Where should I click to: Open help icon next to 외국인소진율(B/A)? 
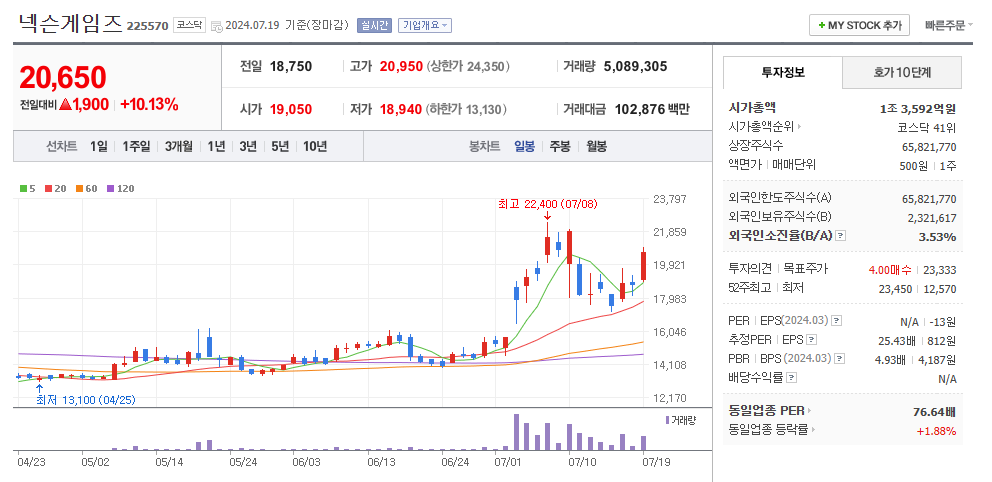click(x=840, y=236)
